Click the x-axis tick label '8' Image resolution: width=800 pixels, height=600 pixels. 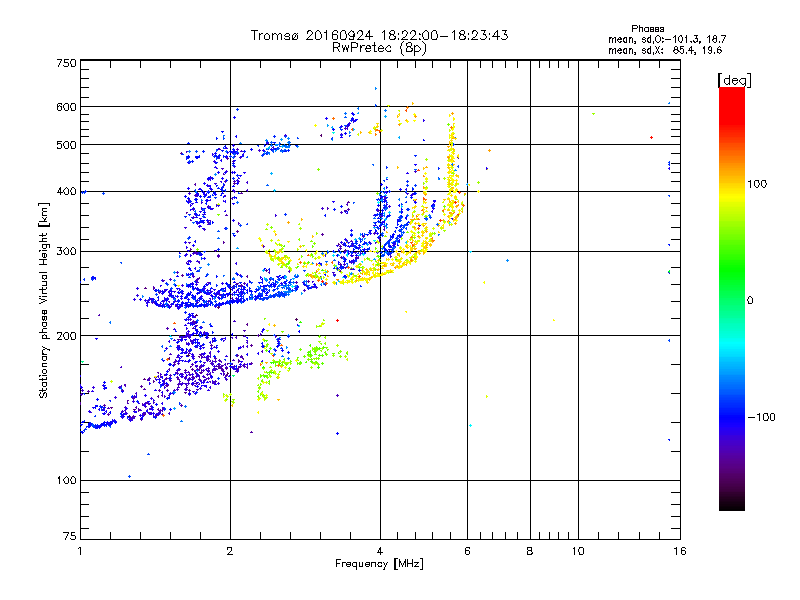click(530, 551)
